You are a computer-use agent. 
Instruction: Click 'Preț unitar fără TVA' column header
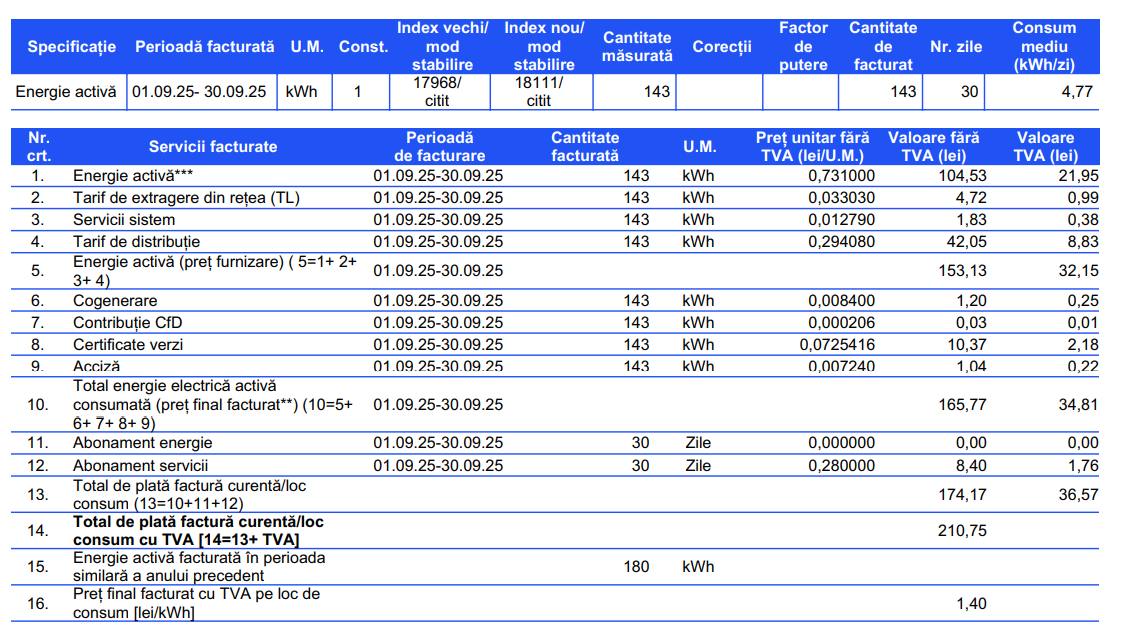point(812,147)
